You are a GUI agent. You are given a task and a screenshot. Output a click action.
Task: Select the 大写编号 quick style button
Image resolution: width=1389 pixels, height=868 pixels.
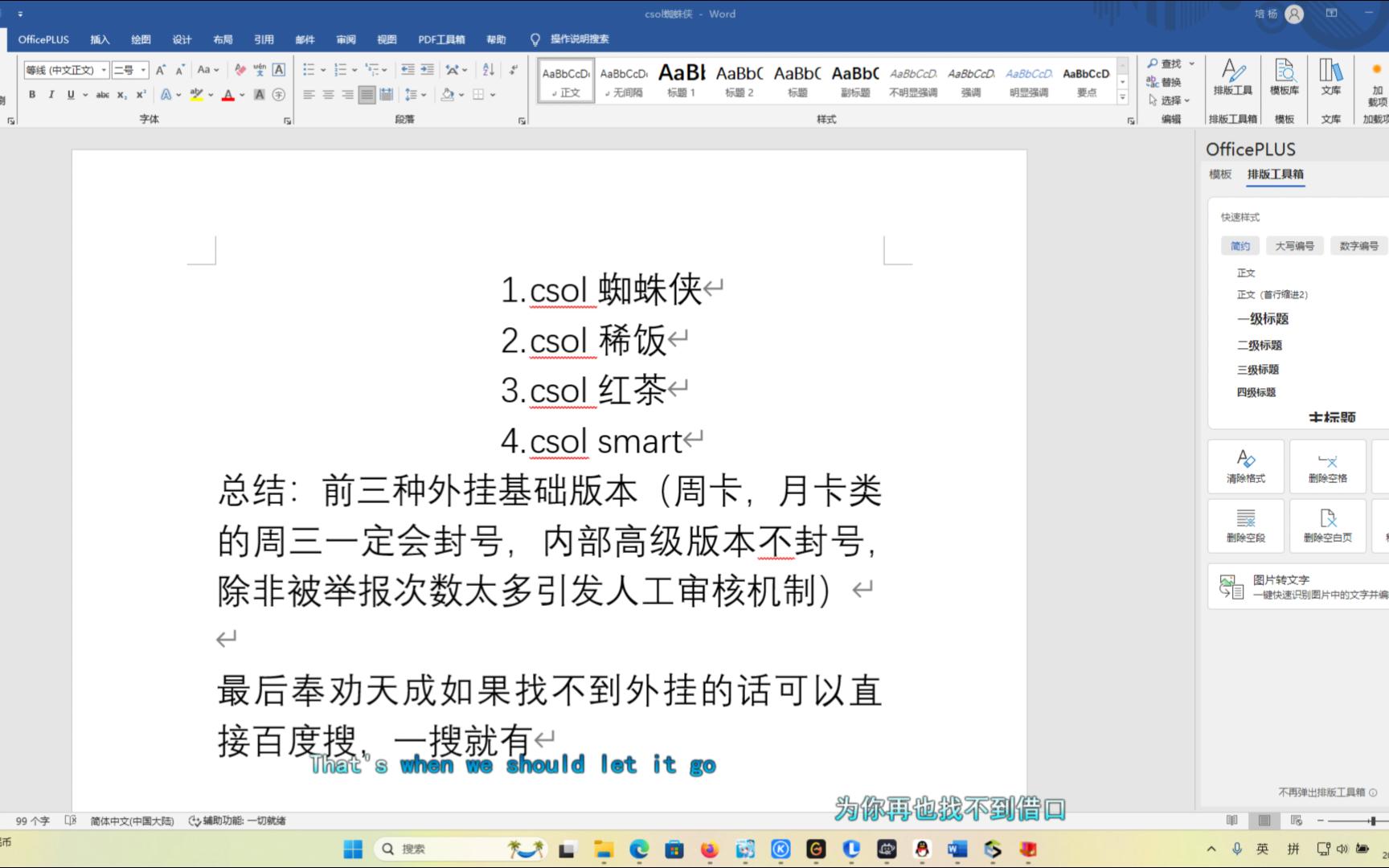(1294, 246)
